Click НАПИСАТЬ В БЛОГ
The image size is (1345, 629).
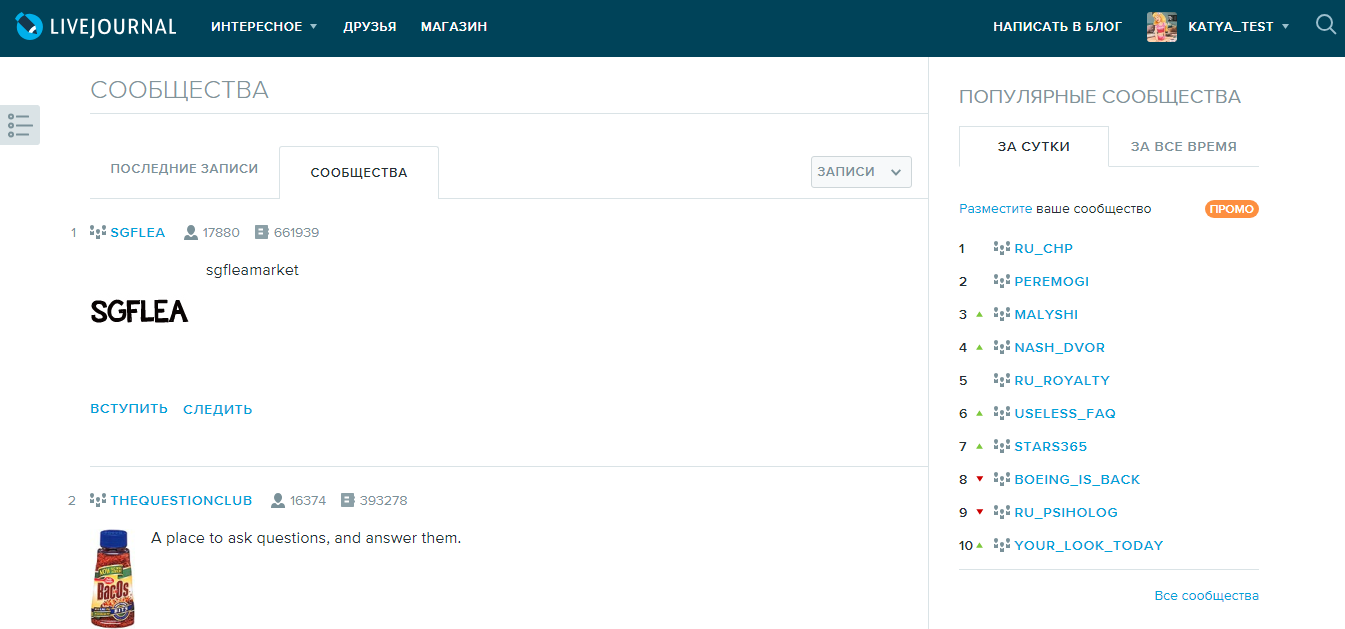coord(1057,27)
